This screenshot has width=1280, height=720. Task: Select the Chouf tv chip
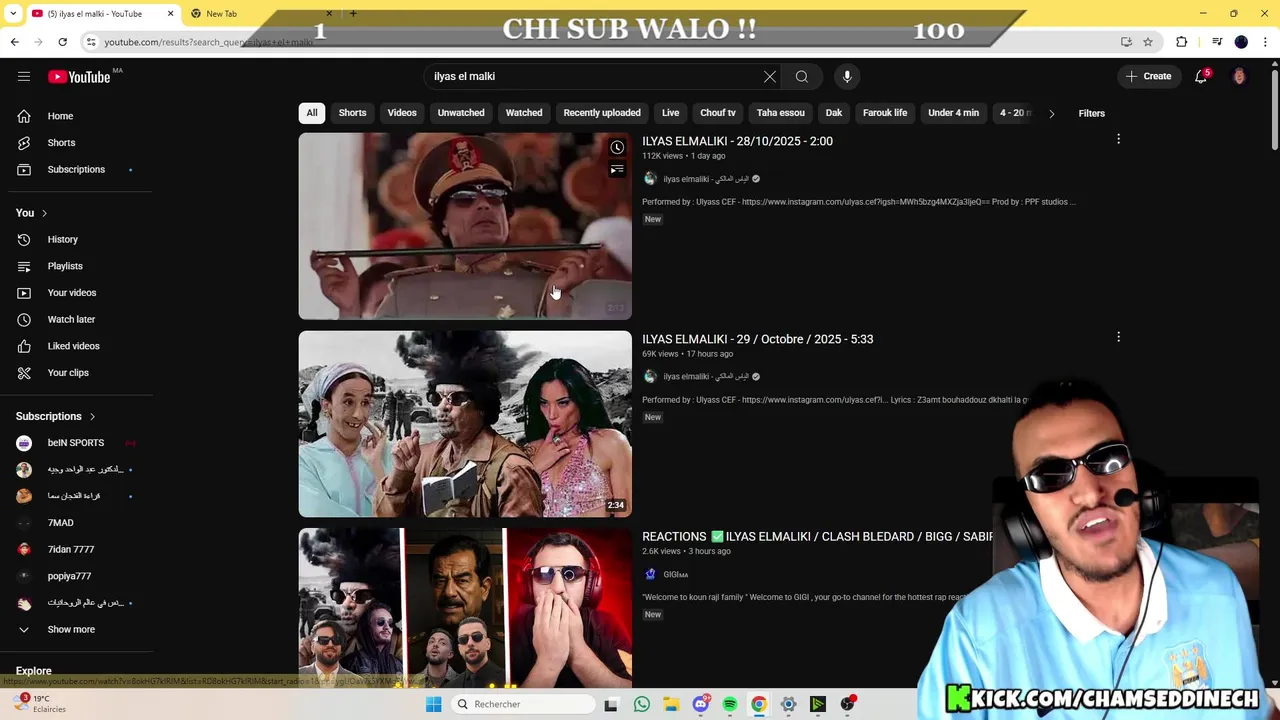point(718,113)
